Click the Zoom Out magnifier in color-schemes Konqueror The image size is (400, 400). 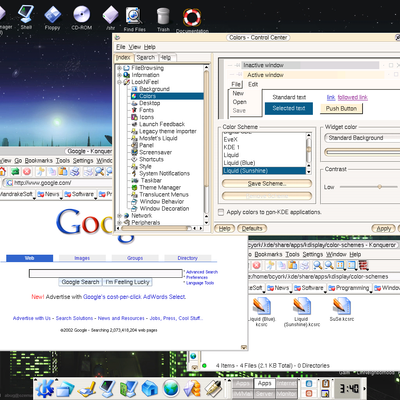click(329, 265)
